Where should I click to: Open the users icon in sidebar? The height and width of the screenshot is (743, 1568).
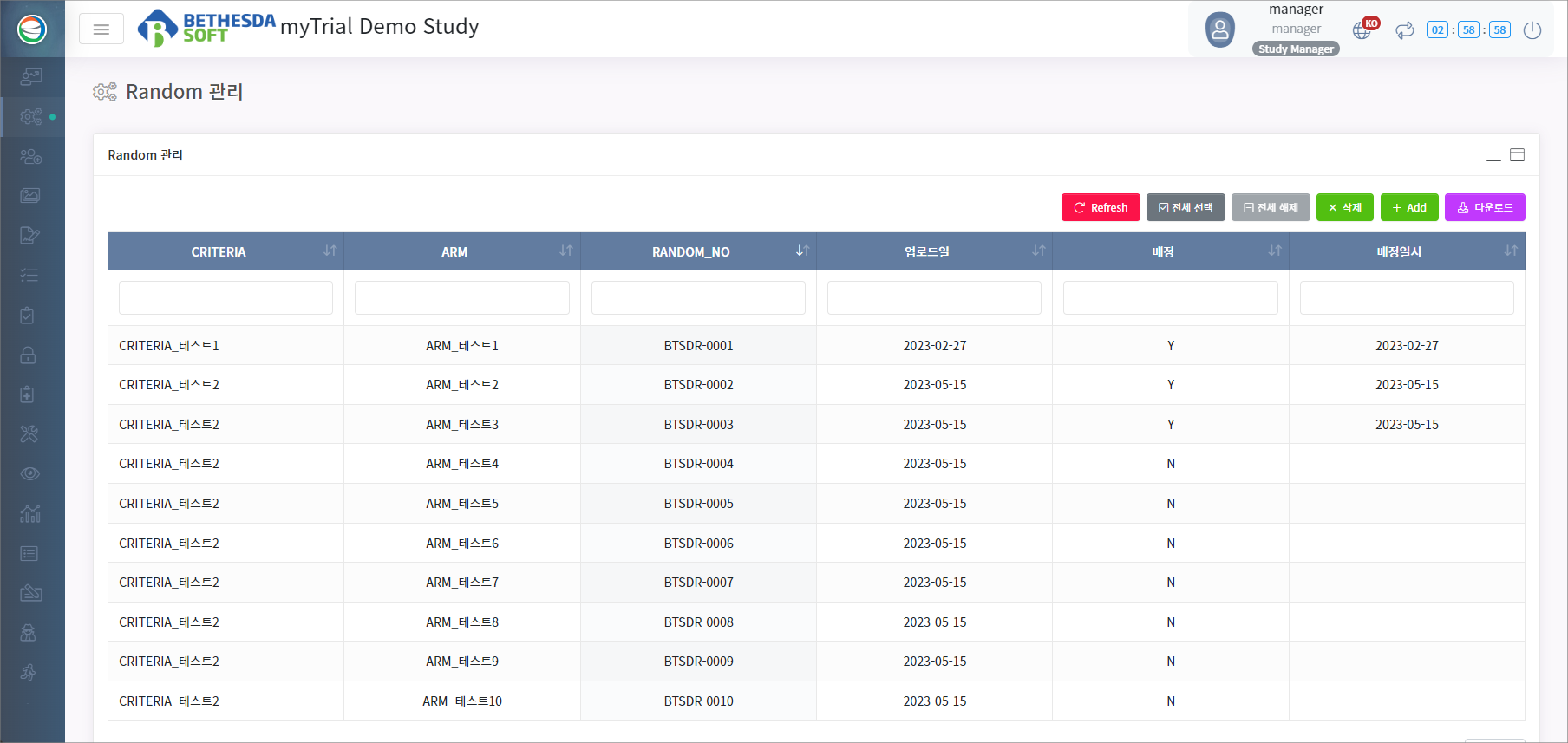(30, 157)
